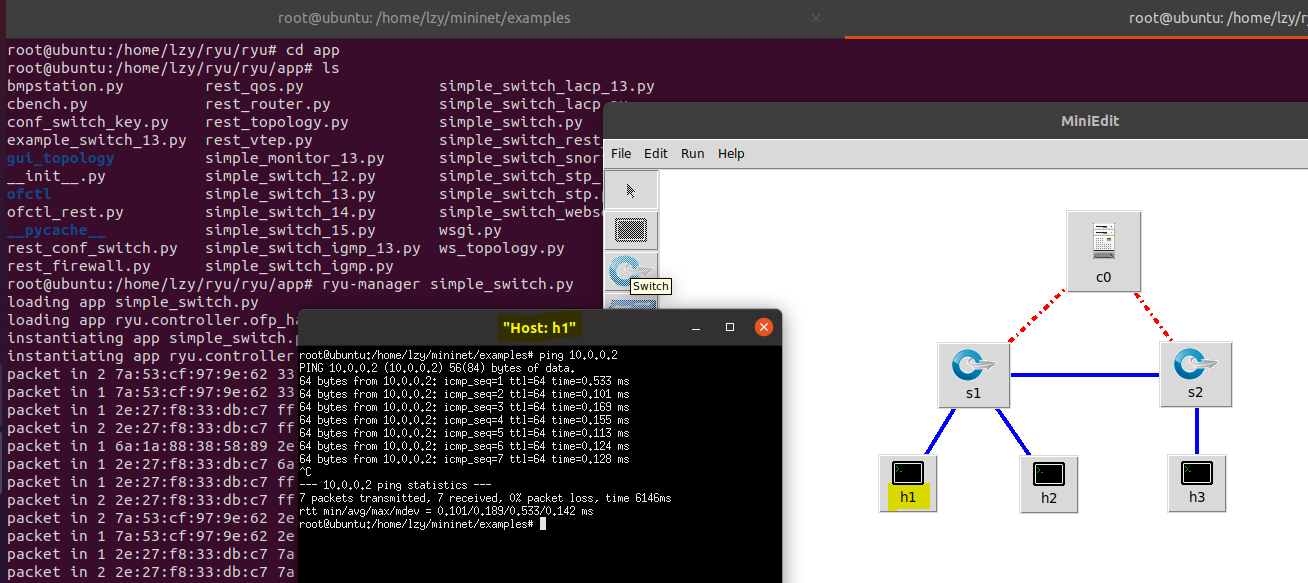This screenshot has width=1308, height=583.
Task: Click the h1 host node
Action: point(908,483)
